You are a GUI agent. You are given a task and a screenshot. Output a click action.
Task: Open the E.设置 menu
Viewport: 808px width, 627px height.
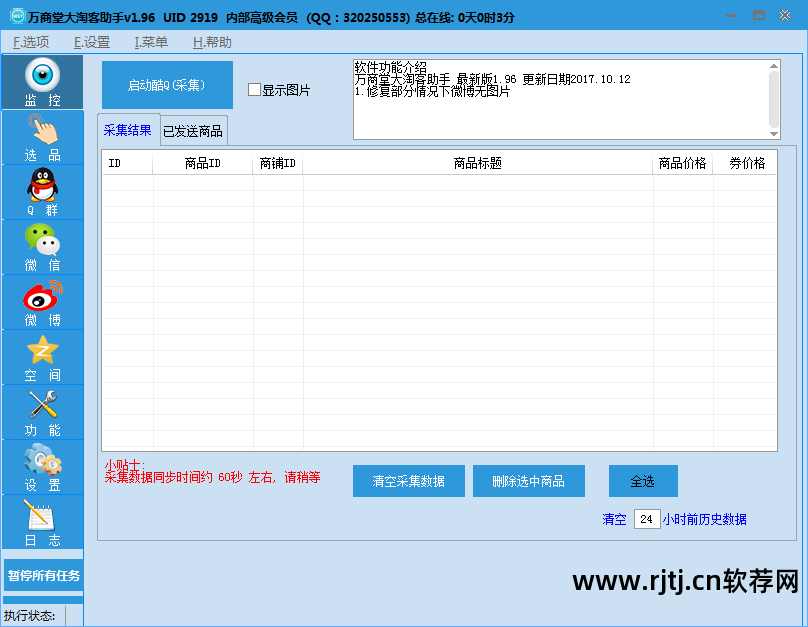pos(92,42)
